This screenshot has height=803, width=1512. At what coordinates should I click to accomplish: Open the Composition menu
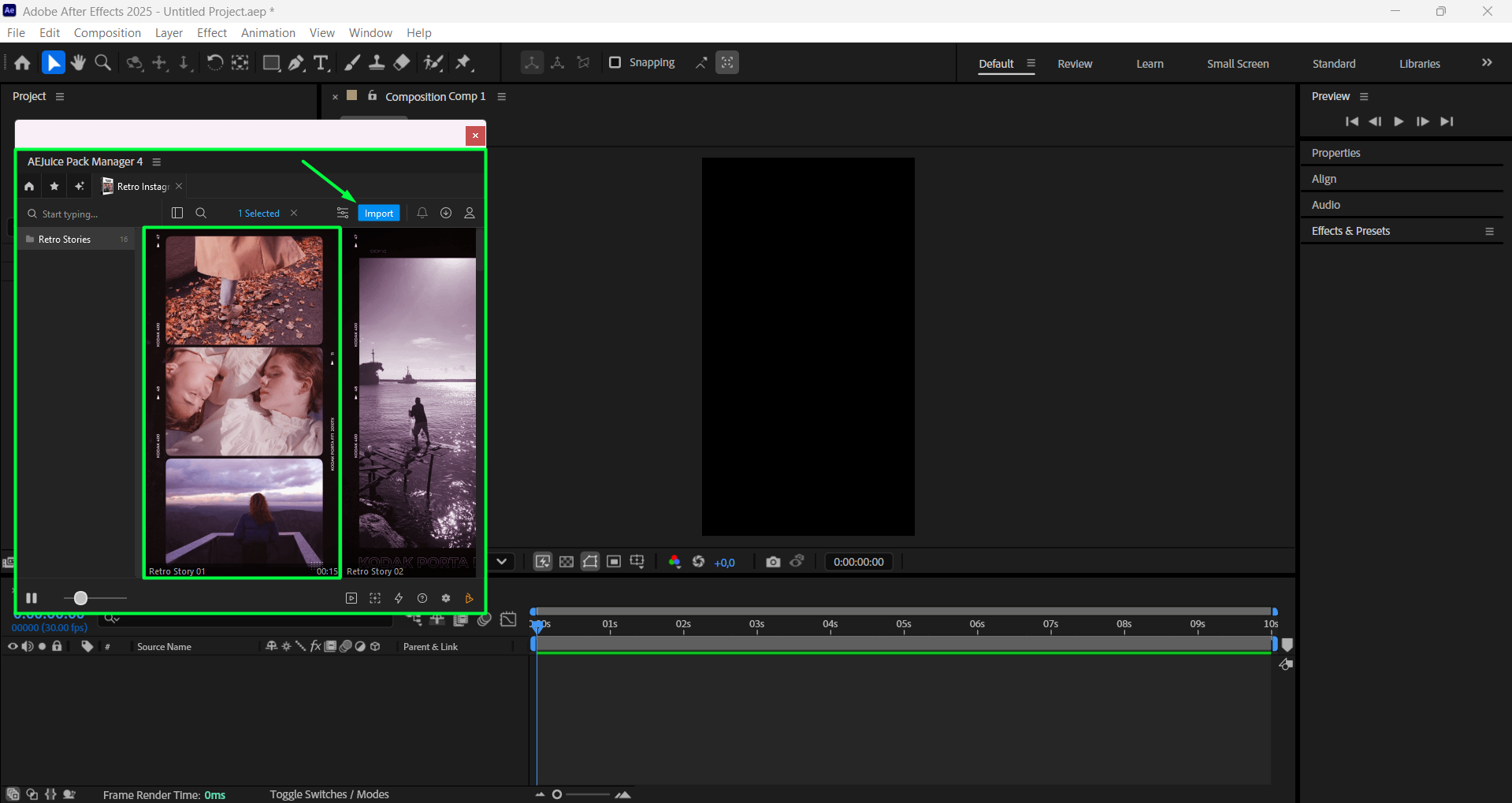click(x=107, y=33)
